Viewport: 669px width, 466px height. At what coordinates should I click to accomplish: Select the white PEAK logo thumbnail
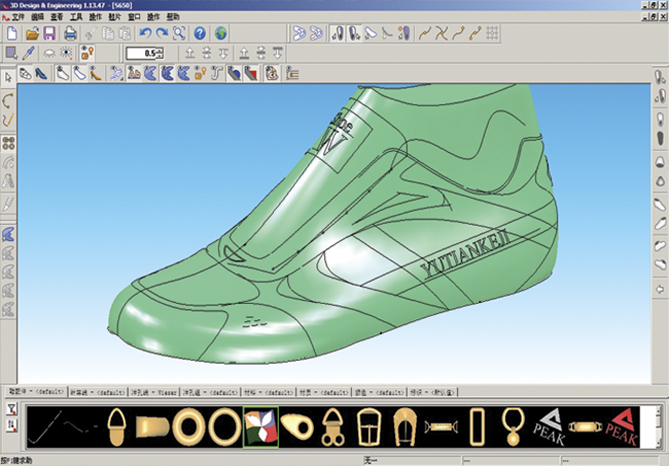(x=550, y=427)
